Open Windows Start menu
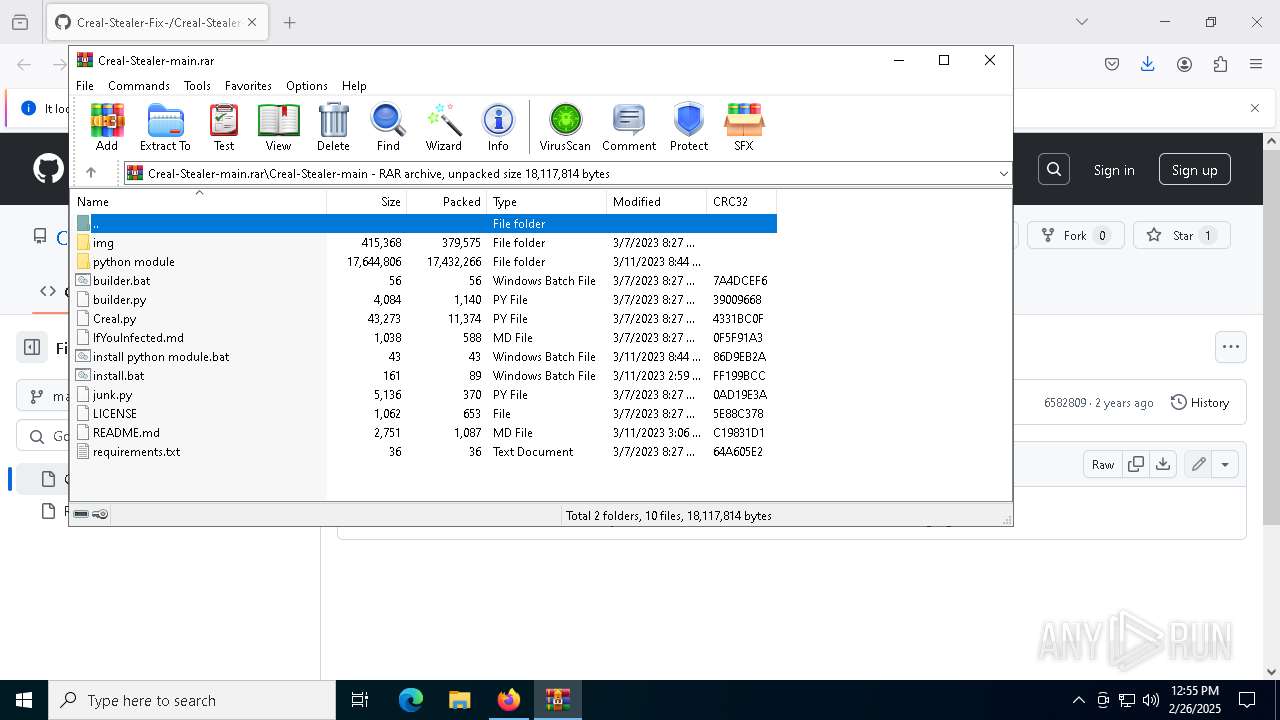Viewport: 1280px width, 720px height. tap(24, 700)
